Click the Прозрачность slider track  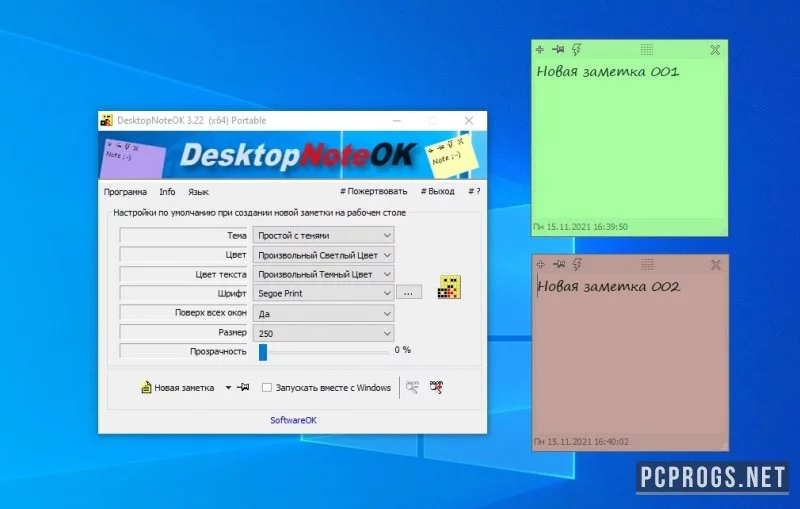pos(323,352)
